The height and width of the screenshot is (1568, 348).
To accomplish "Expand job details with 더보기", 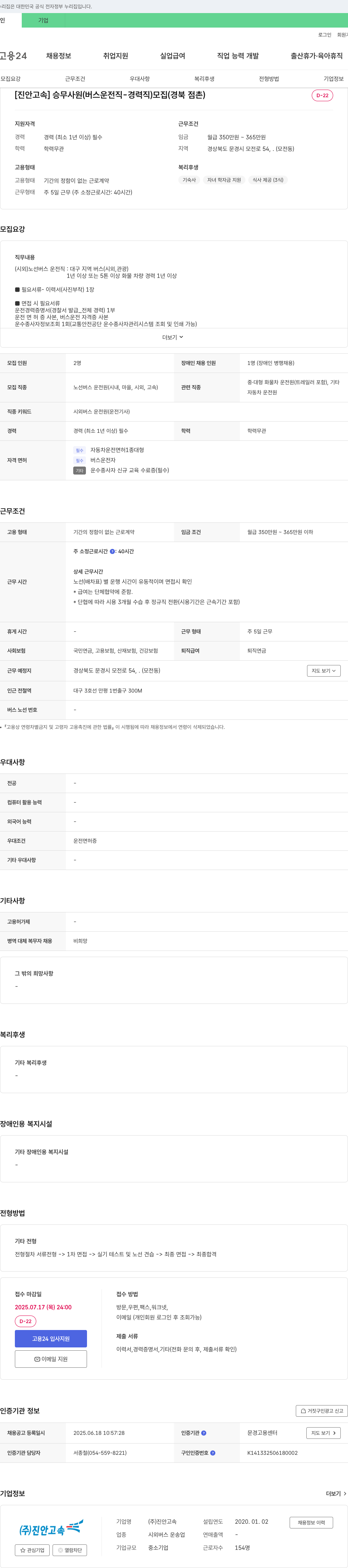I will pos(173,337).
